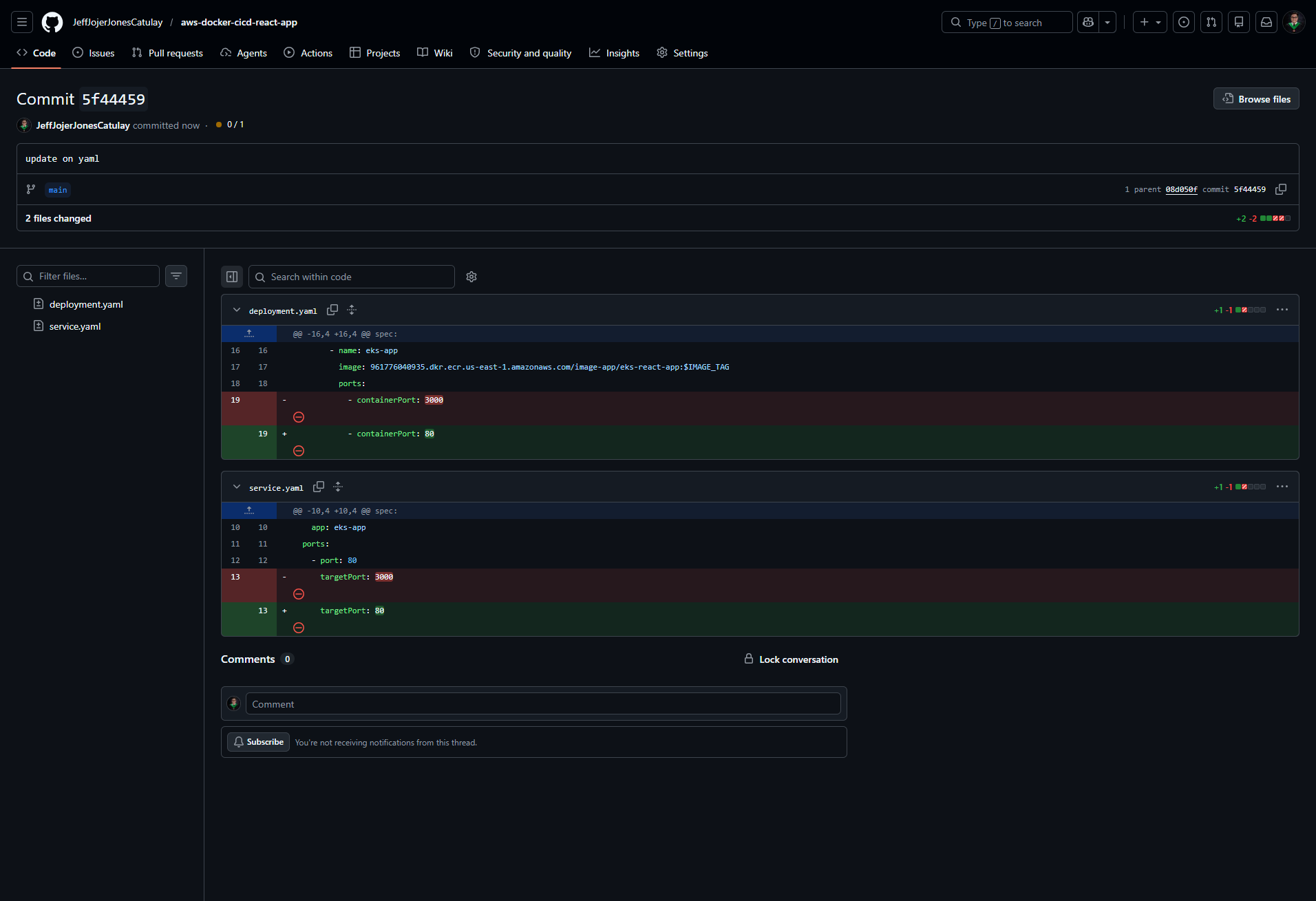Viewport: 1316px width, 901px height.
Task: Click the Subscribe button
Action: 258,742
